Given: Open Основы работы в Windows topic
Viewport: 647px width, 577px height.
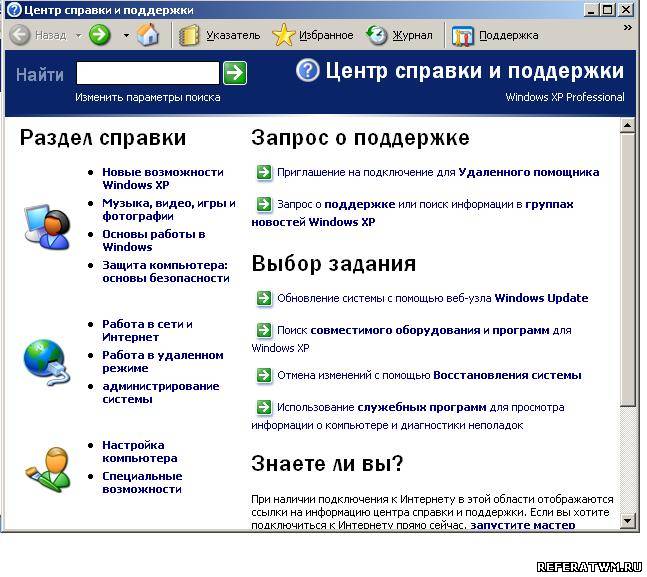Looking at the screenshot, I should coord(153,241).
